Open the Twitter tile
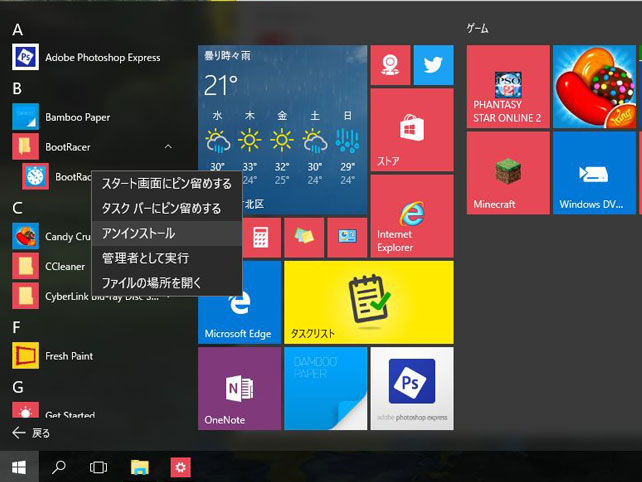642x482 pixels. click(433, 65)
